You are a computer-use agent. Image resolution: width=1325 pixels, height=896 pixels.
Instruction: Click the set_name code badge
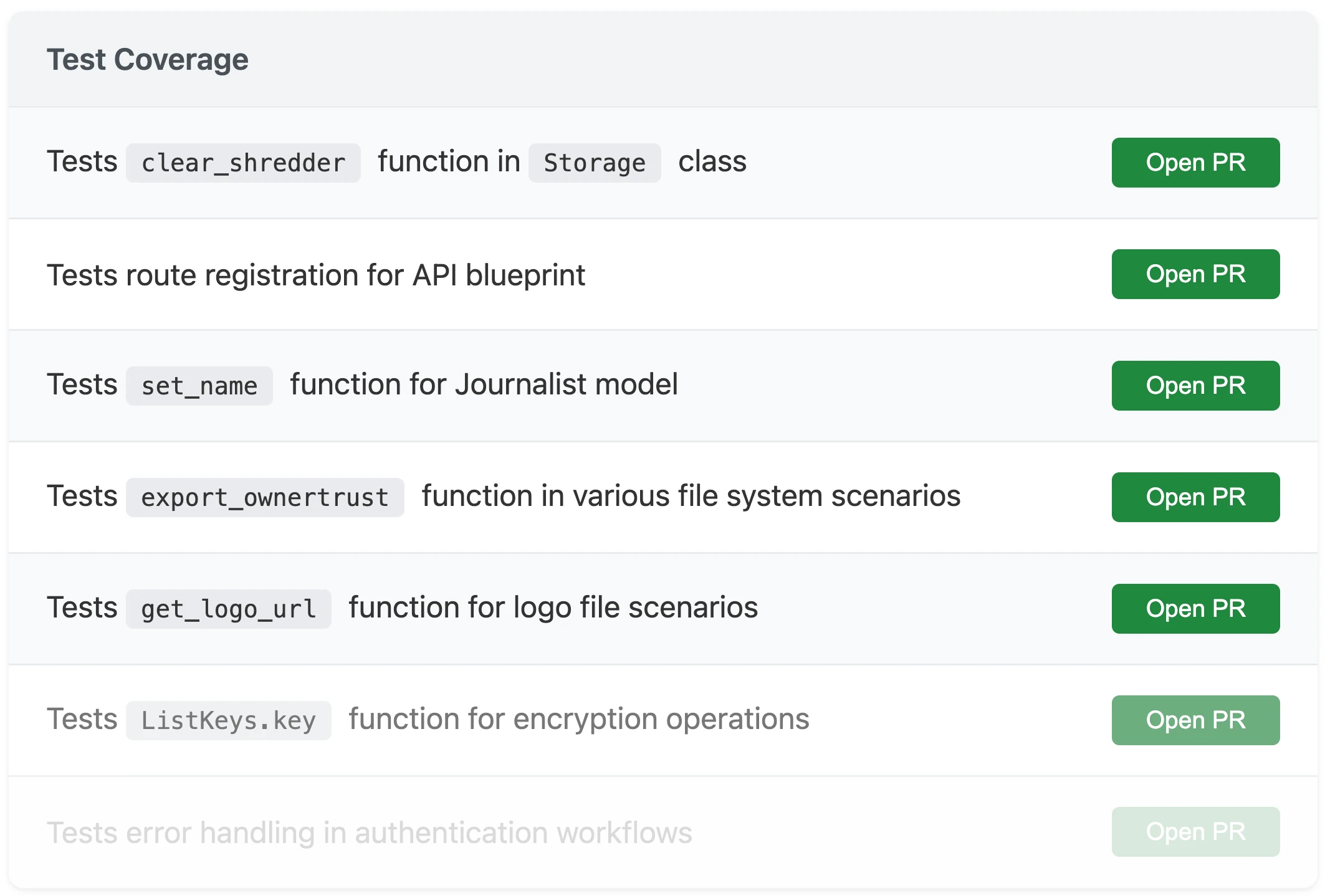tap(199, 386)
